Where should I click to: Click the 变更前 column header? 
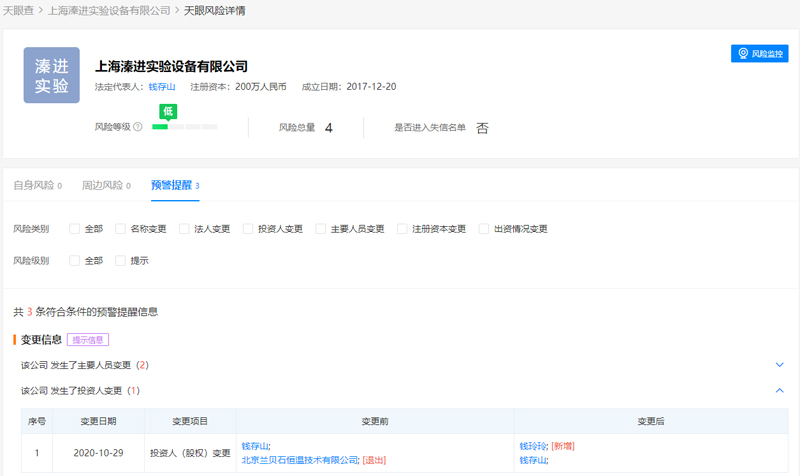point(375,421)
